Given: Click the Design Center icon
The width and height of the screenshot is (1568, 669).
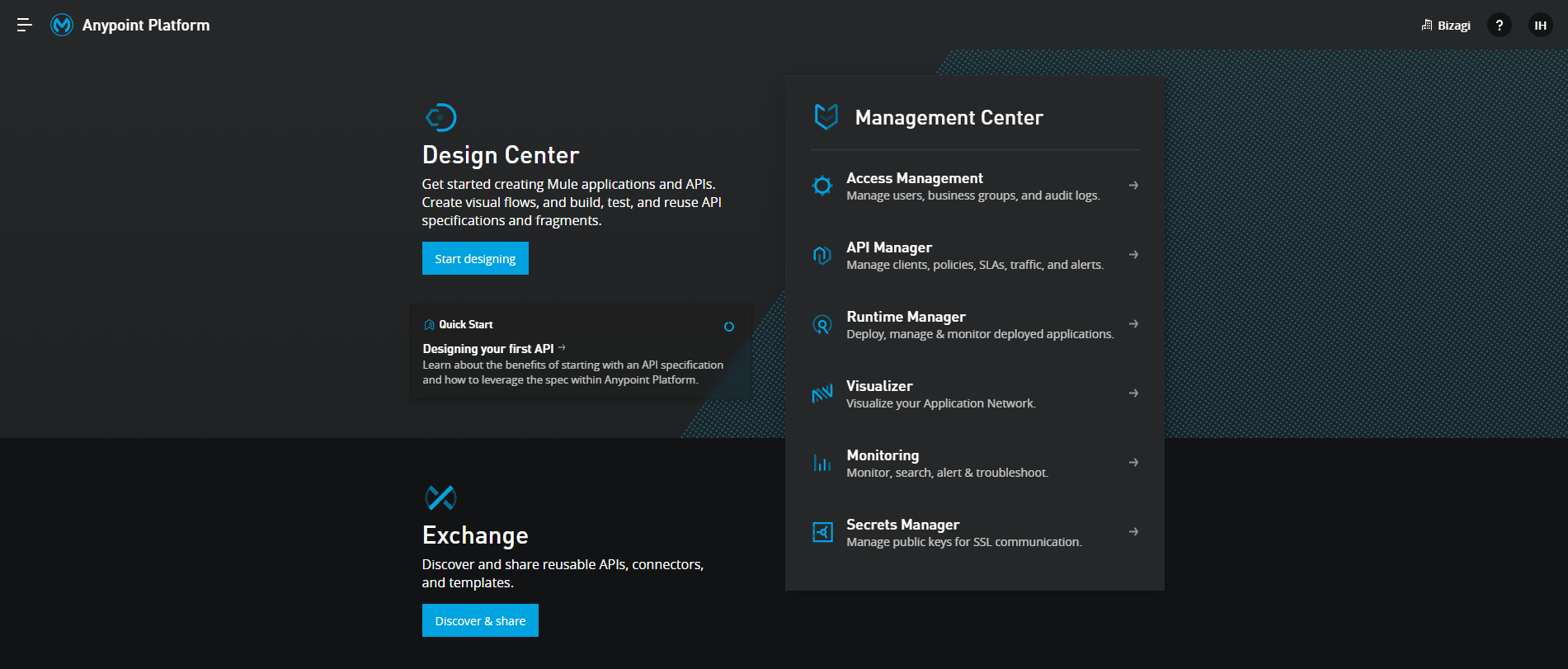Looking at the screenshot, I should (x=440, y=117).
